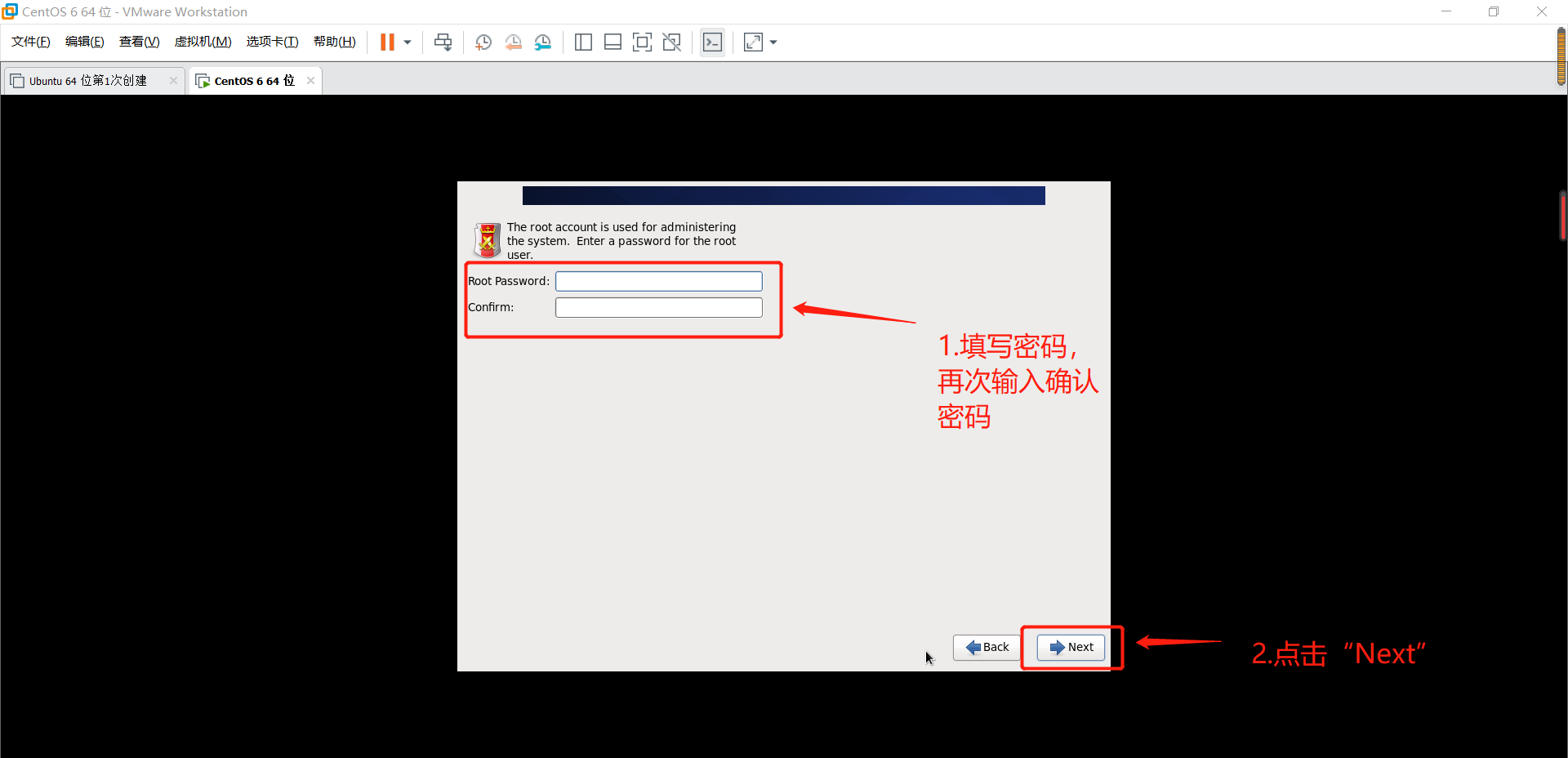Take a snapshot of the VM
Viewport: 1568px width, 758px height.
(x=483, y=42)
